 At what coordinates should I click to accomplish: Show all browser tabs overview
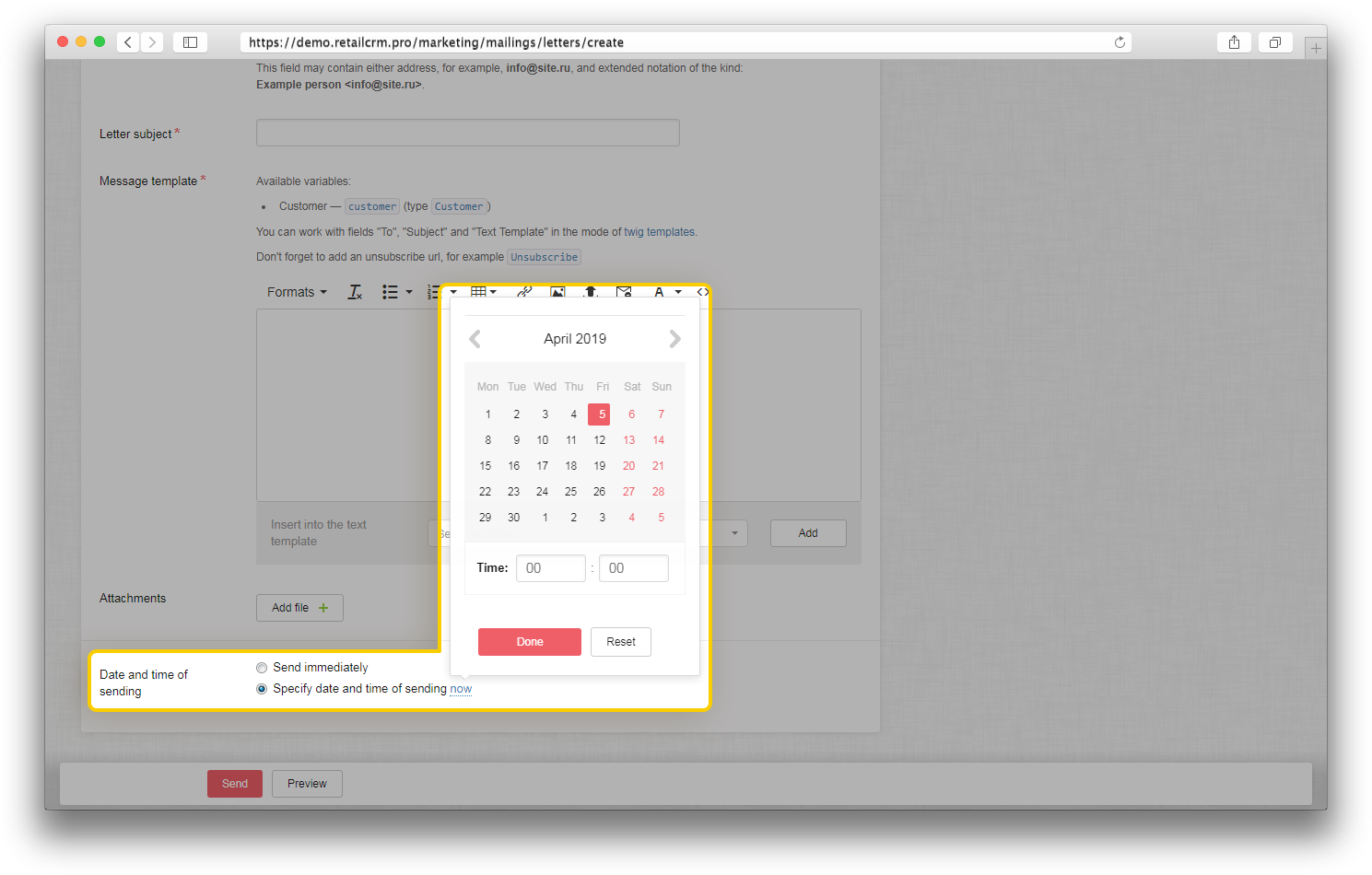pyautogui.click(x=1275, y=42)
